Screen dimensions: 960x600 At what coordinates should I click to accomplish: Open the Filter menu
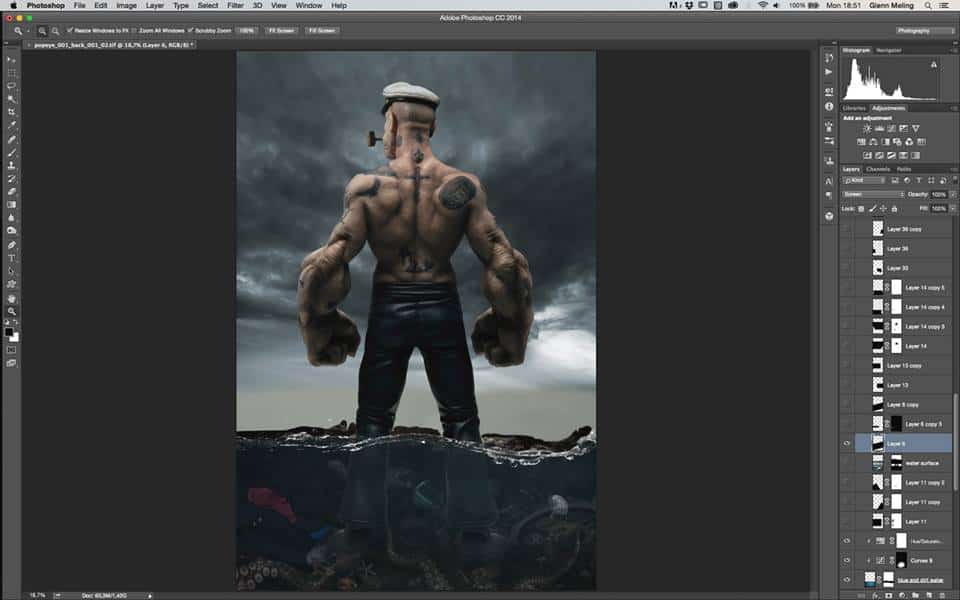(x=235, y=6)
